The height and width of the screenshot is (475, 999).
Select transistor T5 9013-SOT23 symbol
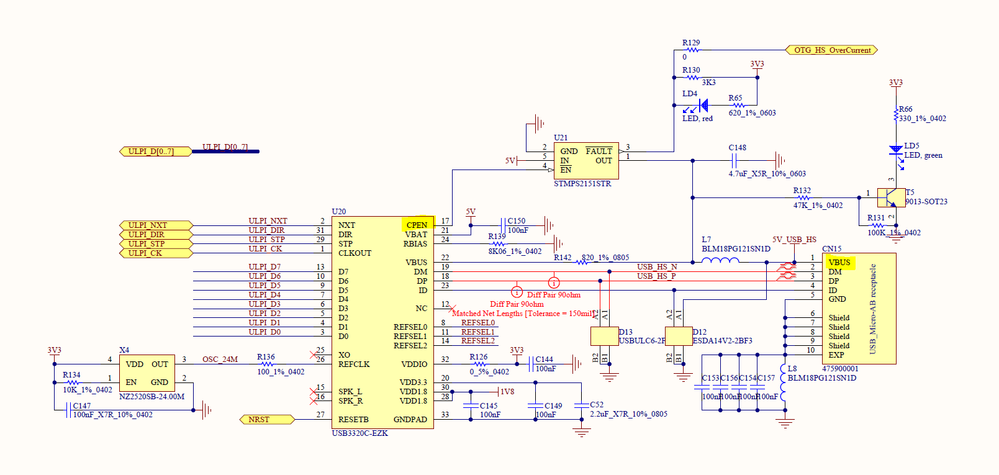[889, 197]
